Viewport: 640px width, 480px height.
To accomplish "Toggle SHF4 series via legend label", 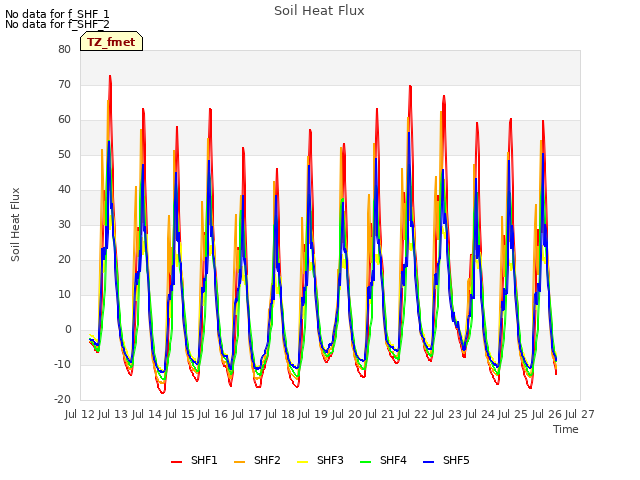I will (393, 460).
